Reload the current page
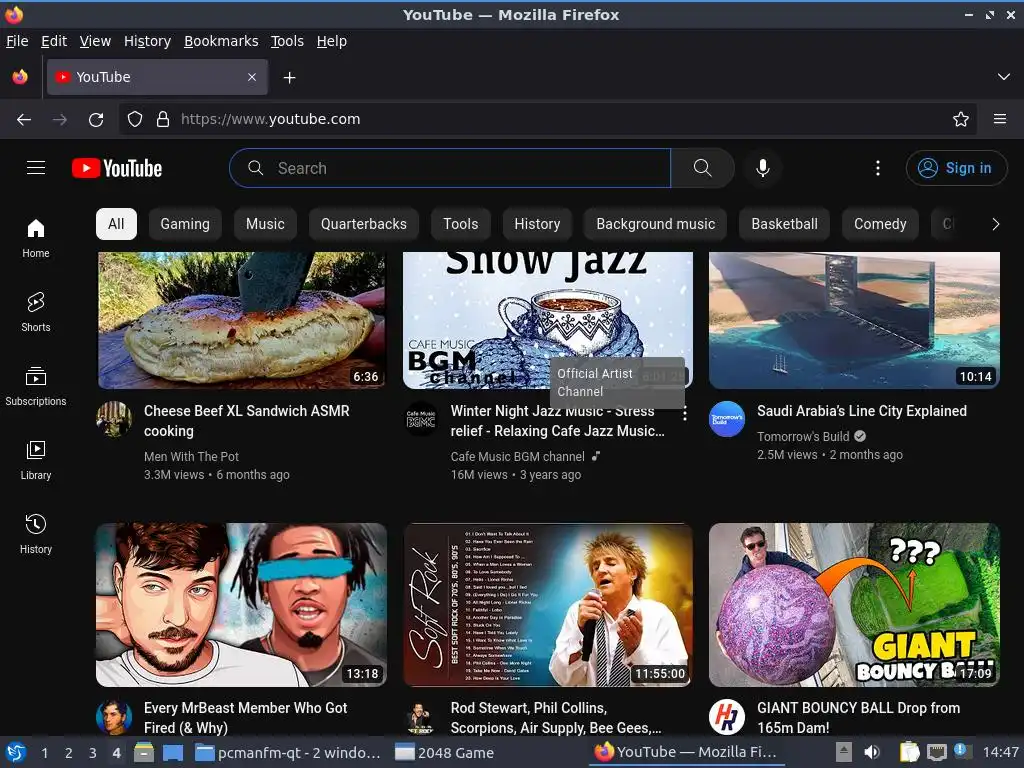 (96, 120)
